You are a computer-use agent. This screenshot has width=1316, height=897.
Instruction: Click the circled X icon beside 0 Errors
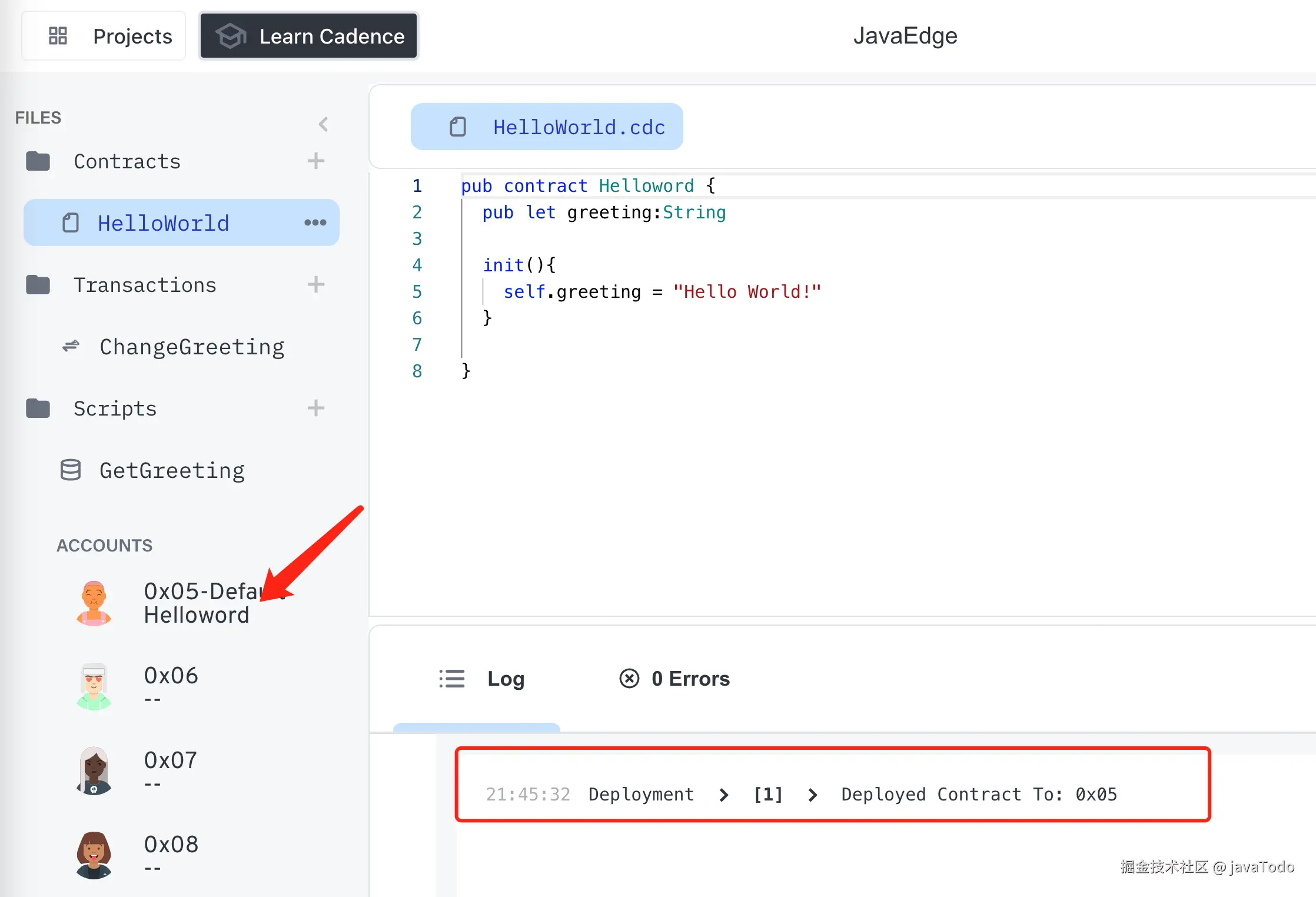(x=629, y=679)
